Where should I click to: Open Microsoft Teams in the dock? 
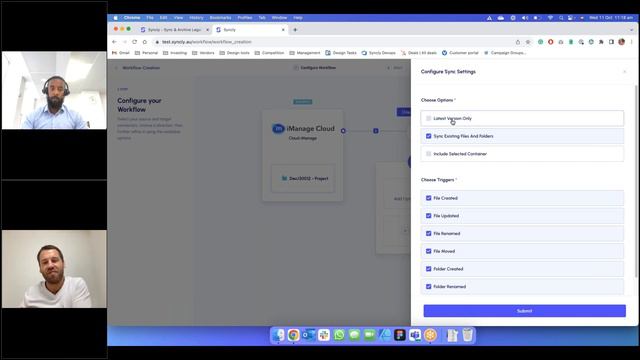point(415,335)
